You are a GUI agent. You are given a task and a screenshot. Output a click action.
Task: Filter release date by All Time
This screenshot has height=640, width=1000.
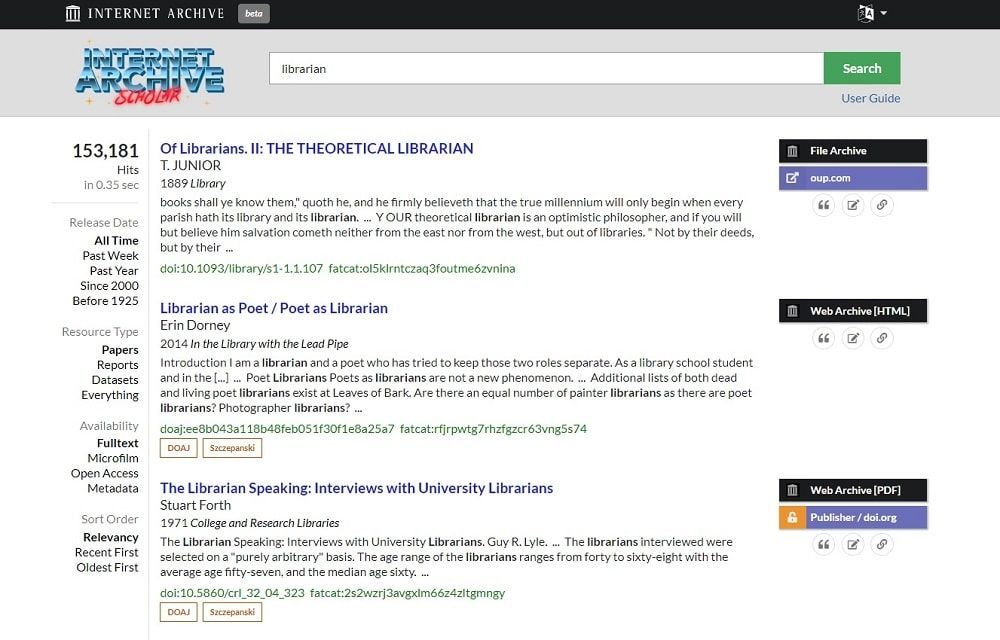[x=116, y=240]
